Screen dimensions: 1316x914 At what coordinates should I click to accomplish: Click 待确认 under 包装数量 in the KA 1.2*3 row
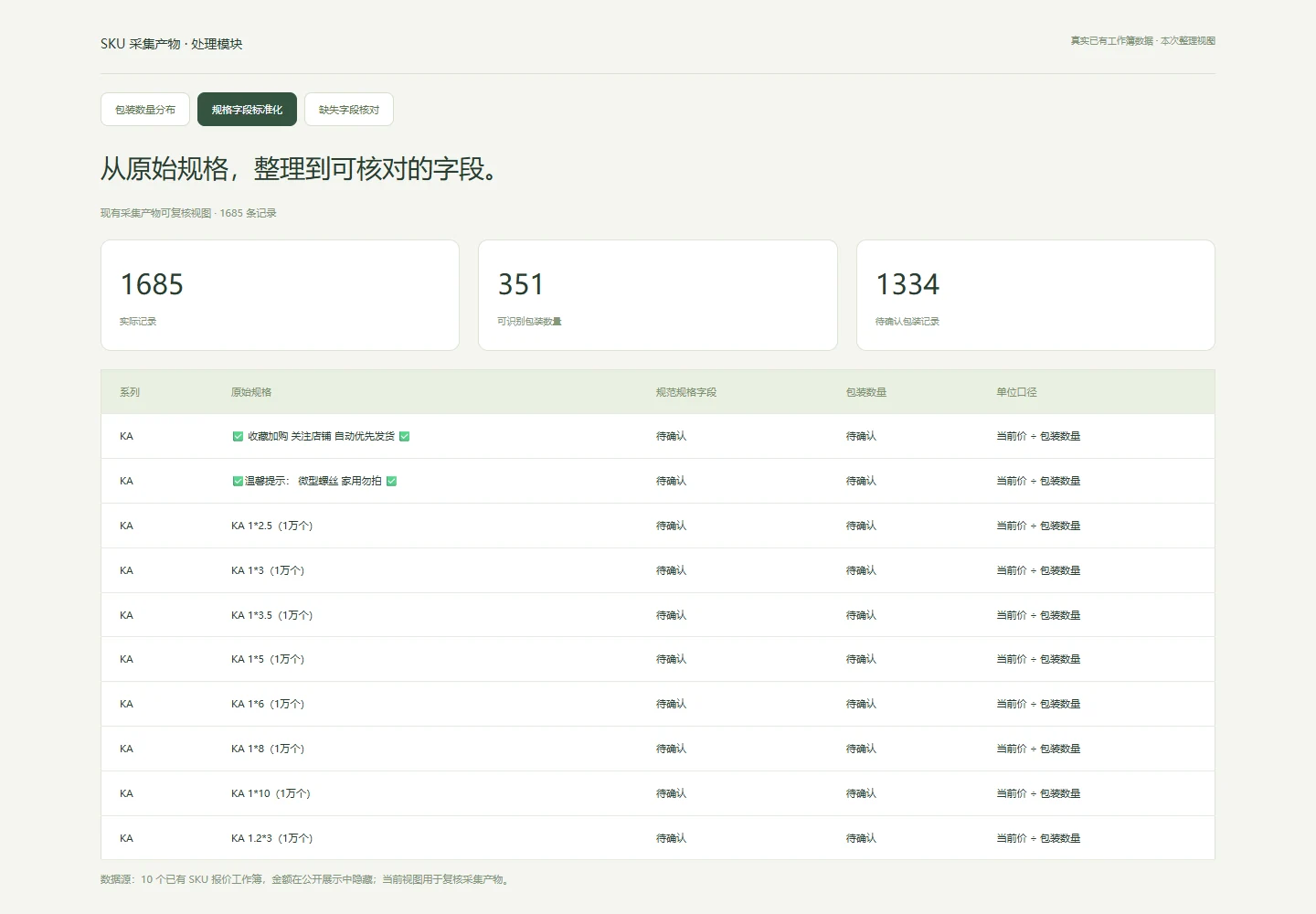click(x=861, y=839)
